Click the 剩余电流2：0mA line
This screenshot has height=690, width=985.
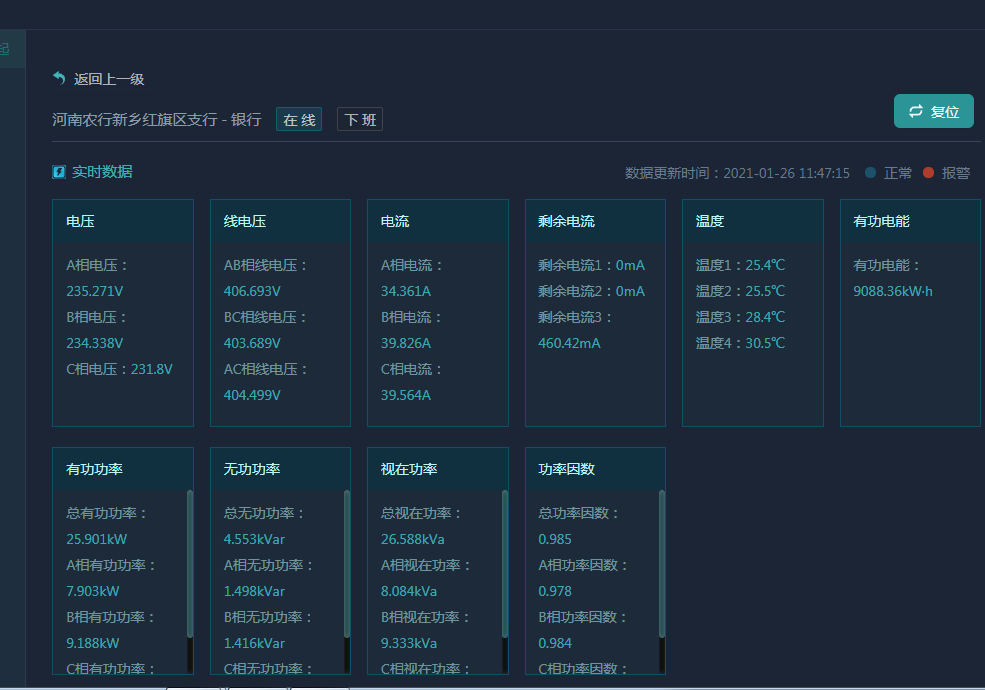coord(591,291)
